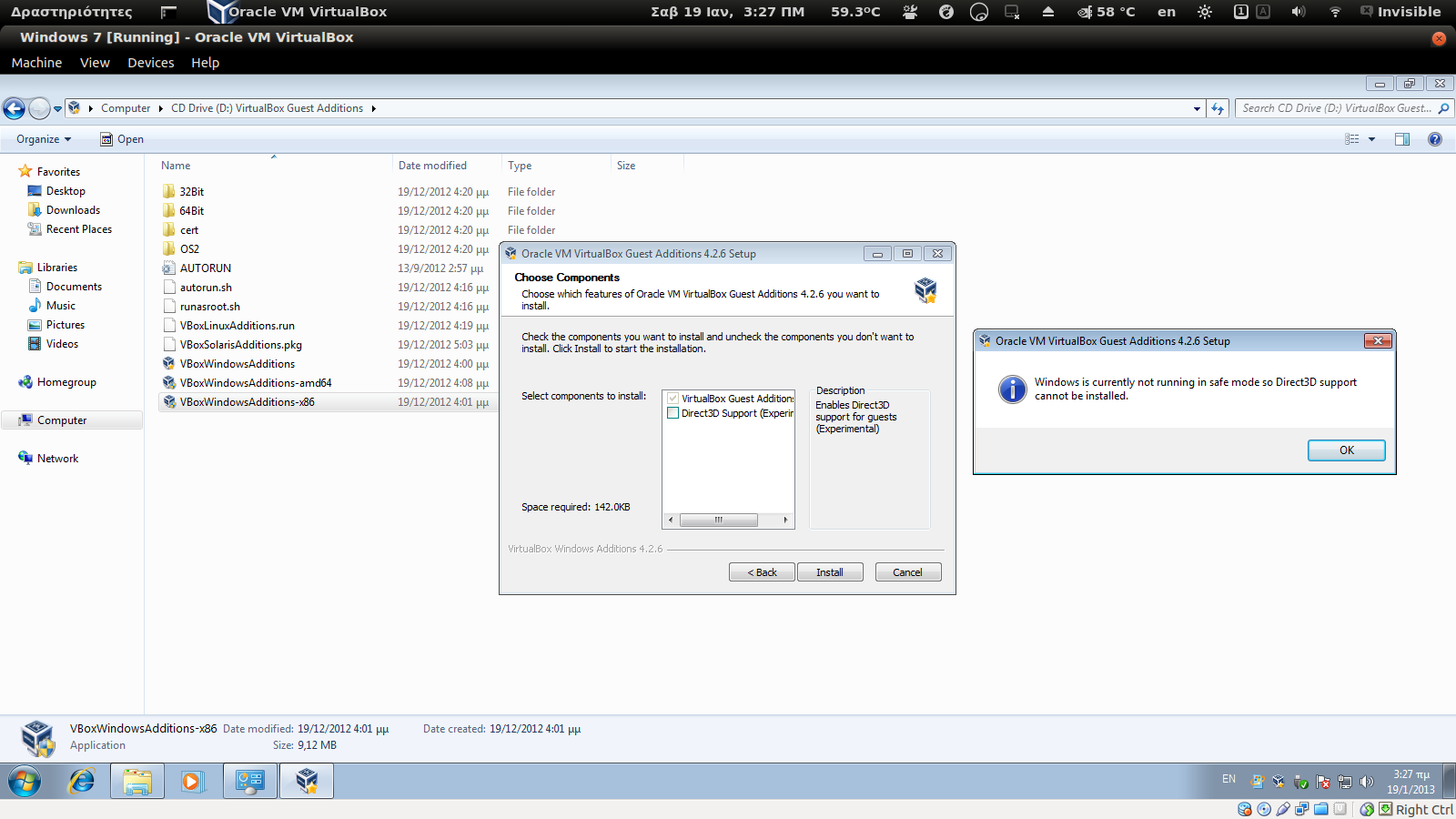This screenshot has height=819, width=1456.
Task: Click the address bar refresh icon
Action: 1218,108
